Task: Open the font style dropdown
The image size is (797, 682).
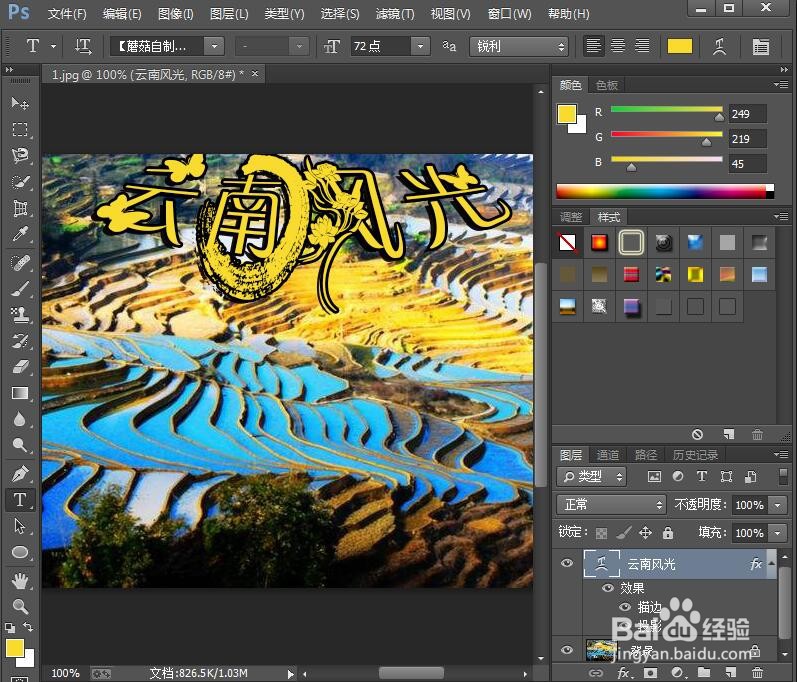Action: [299, 46]
